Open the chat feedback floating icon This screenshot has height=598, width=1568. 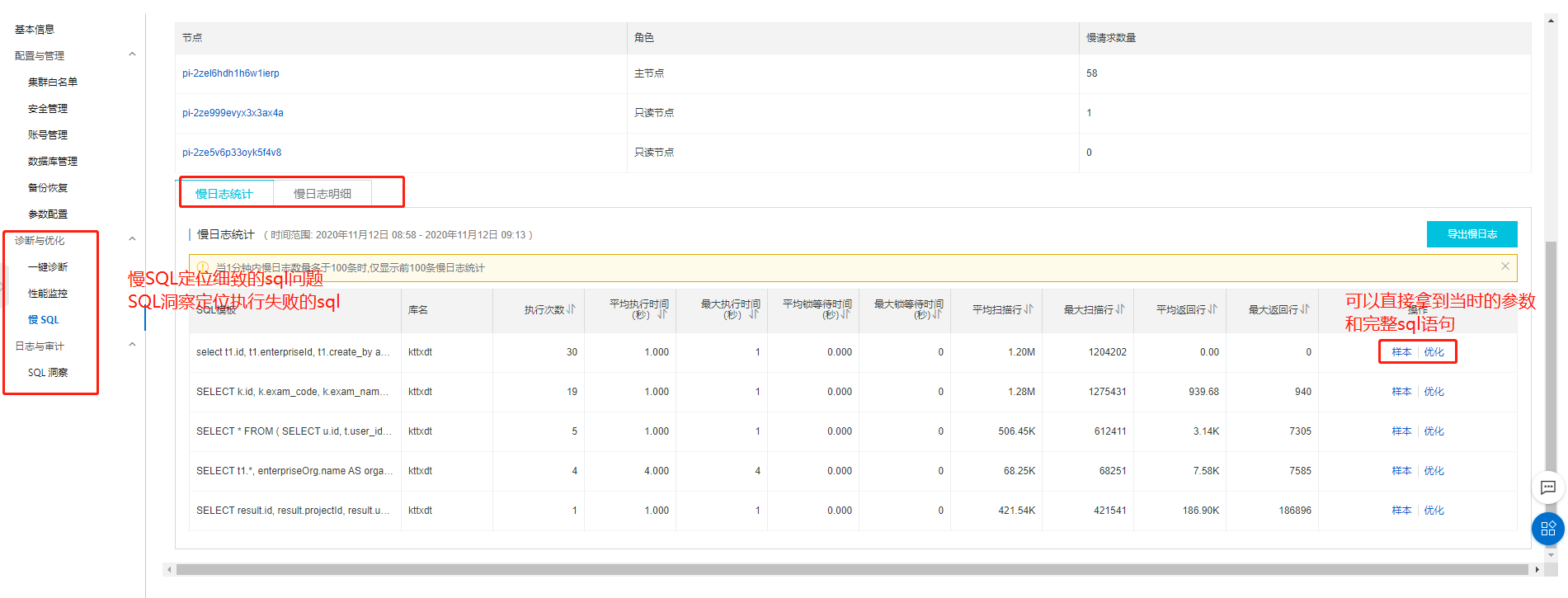click(1548, 487)
